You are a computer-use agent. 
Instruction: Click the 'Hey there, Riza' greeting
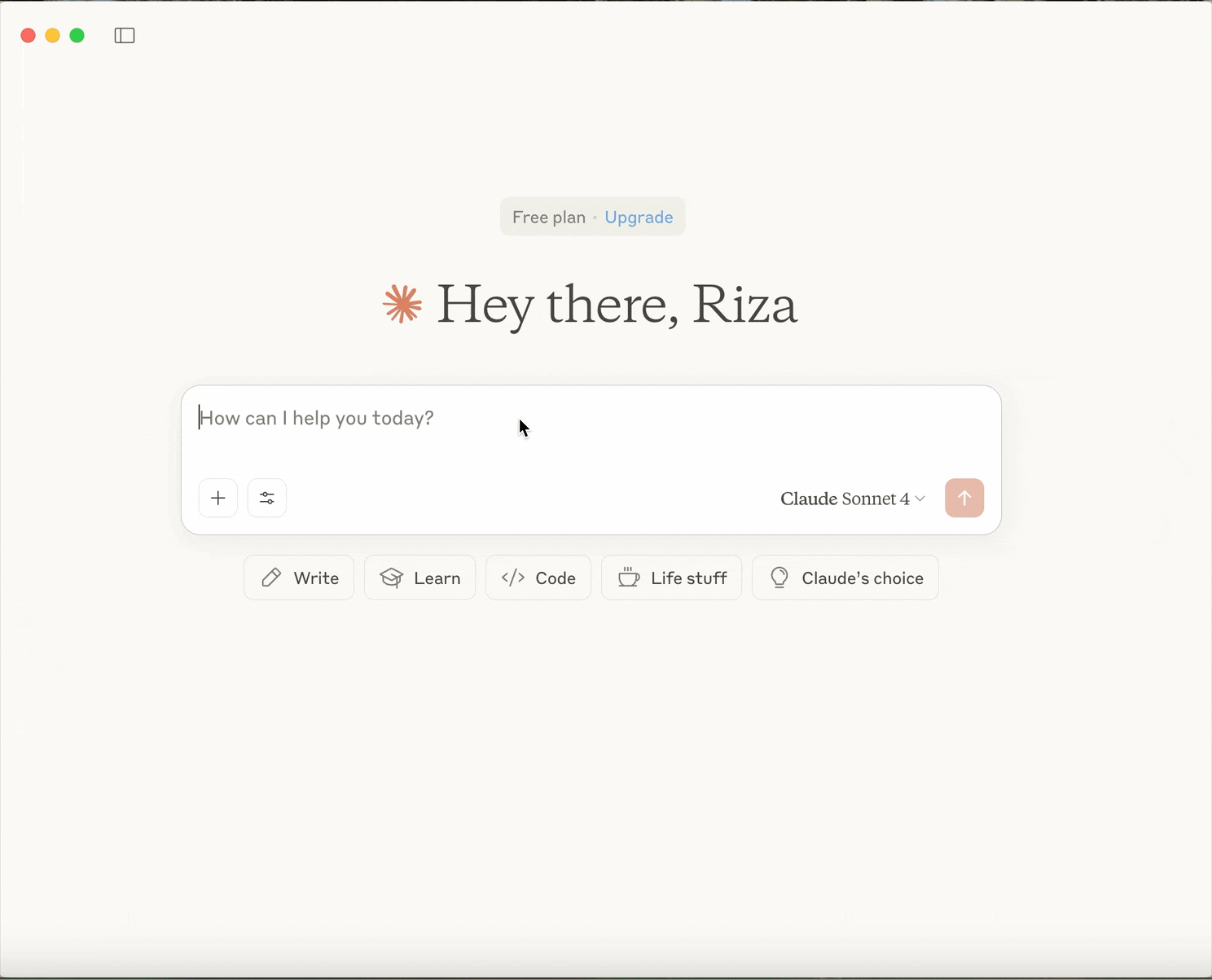tap(617, 306)
